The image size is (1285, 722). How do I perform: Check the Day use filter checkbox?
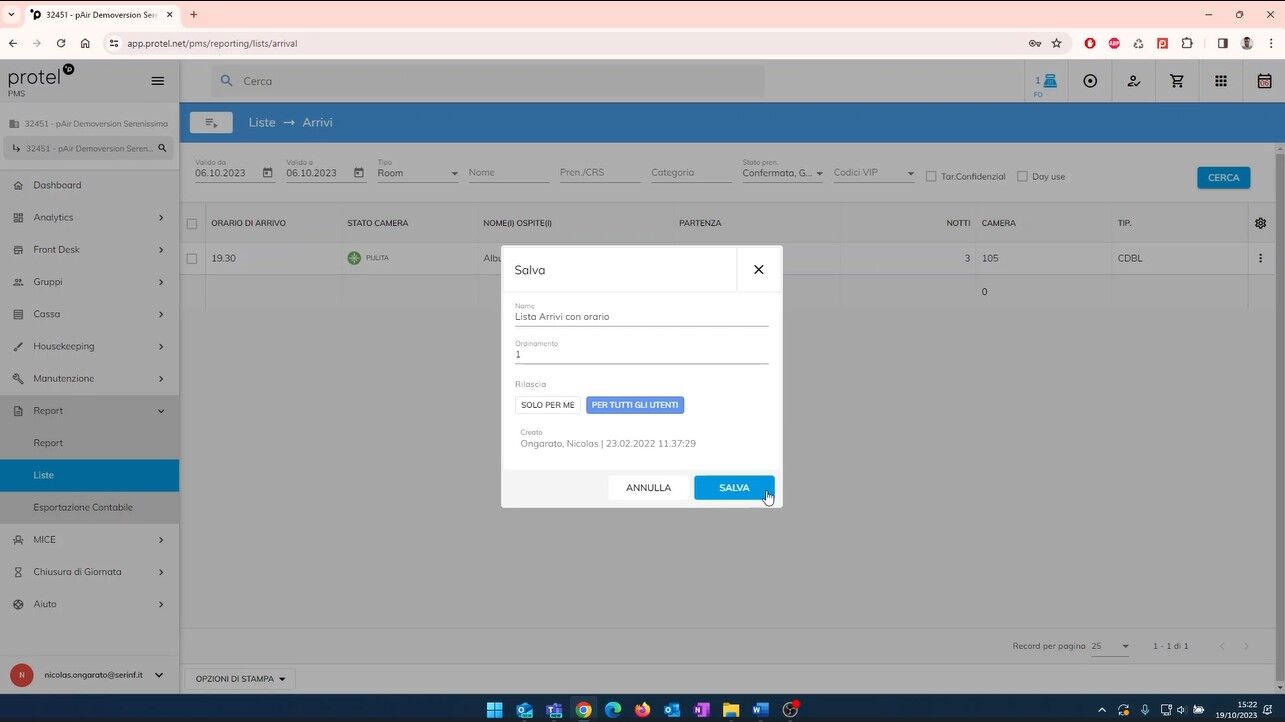pos(1023,176)
